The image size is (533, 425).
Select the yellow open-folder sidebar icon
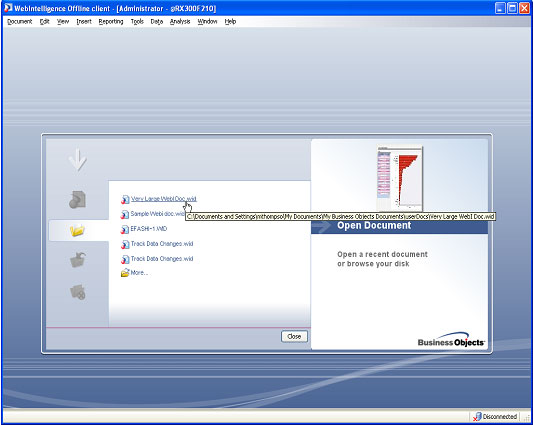[77, 231]
